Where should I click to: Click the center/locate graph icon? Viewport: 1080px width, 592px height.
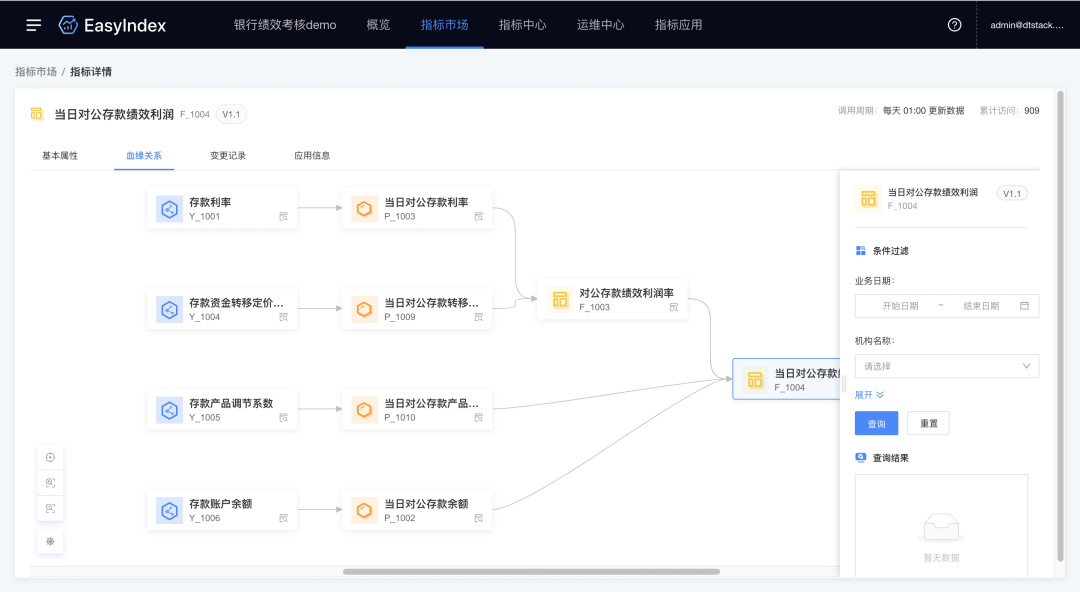pyautogui.click(x=50, y=457)
